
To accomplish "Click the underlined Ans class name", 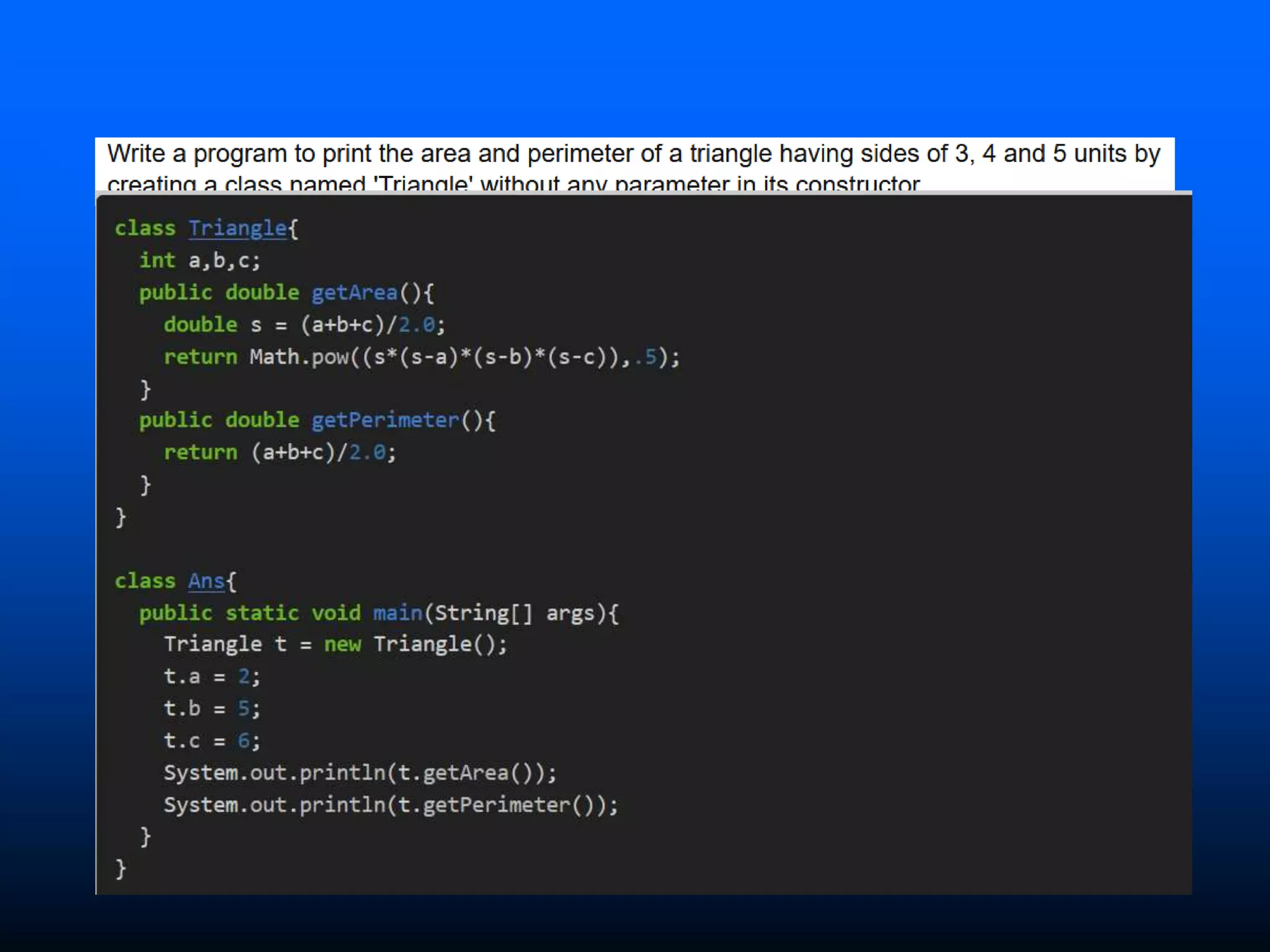I will (206, 581).
